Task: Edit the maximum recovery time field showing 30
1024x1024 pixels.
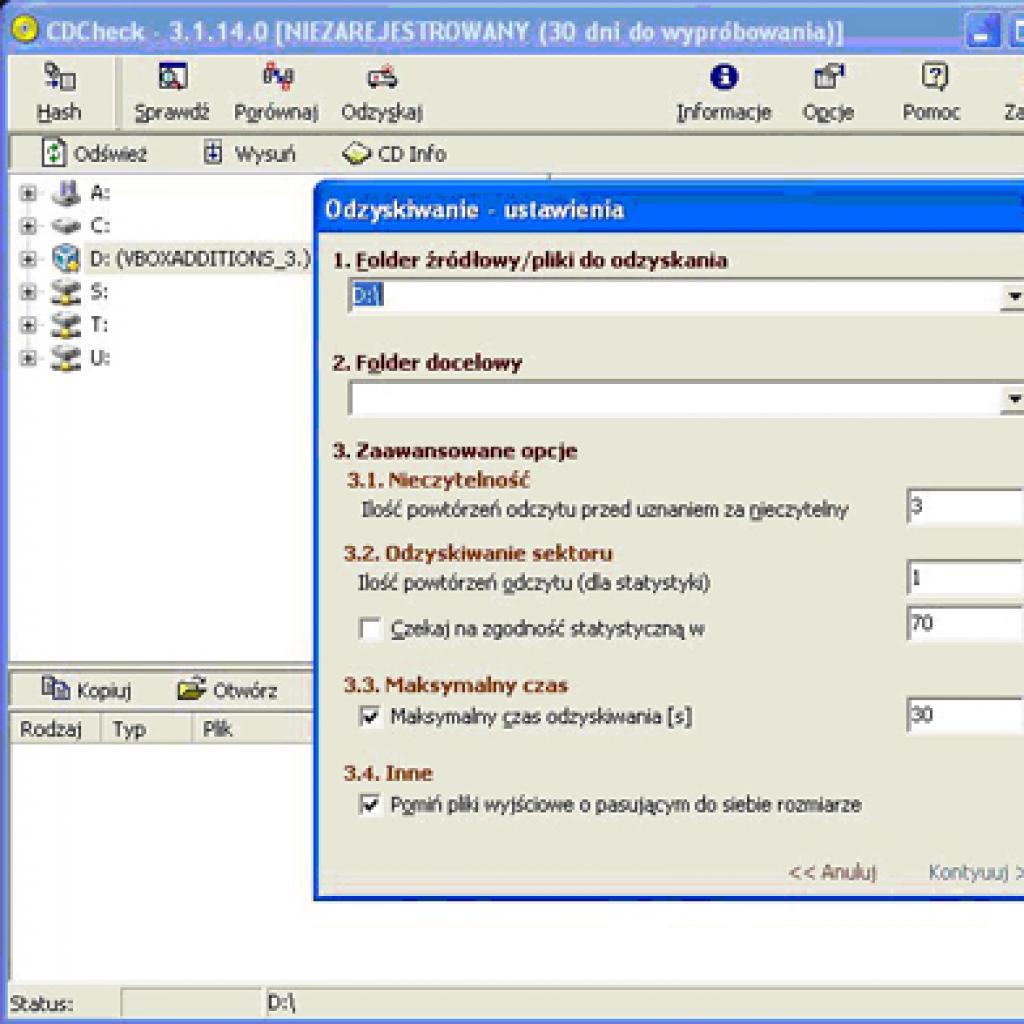Action: (965, 715)
